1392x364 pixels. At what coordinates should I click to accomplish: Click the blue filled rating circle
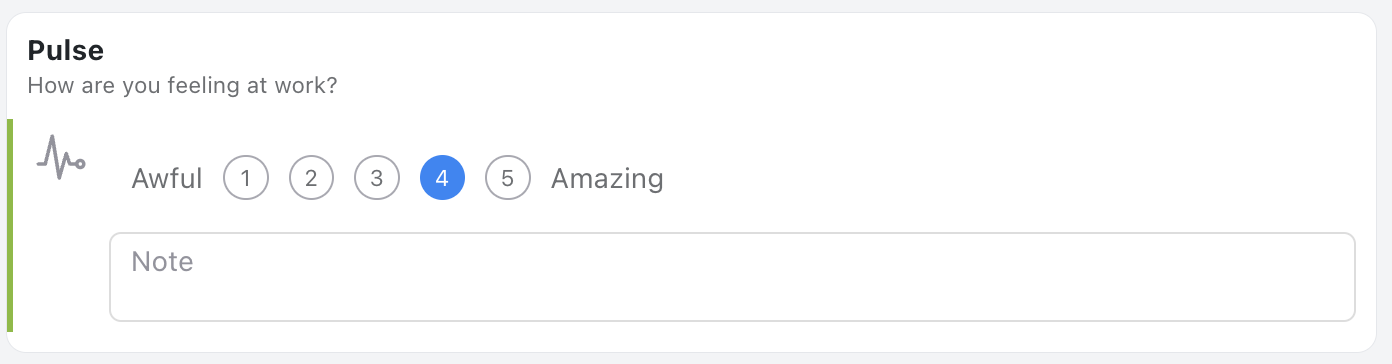click(x=442, y=179)
